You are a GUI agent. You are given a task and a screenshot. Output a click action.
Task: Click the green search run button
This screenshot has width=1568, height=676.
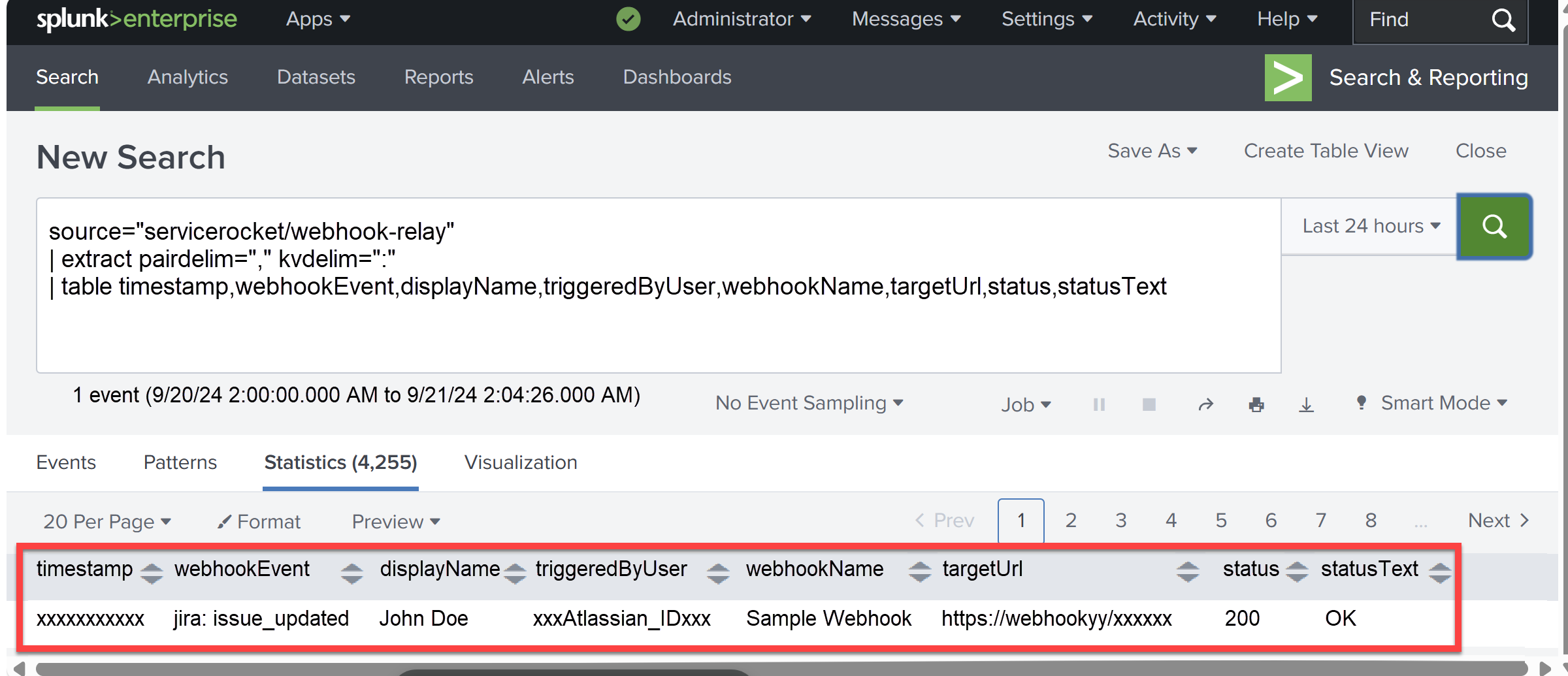1494,227
